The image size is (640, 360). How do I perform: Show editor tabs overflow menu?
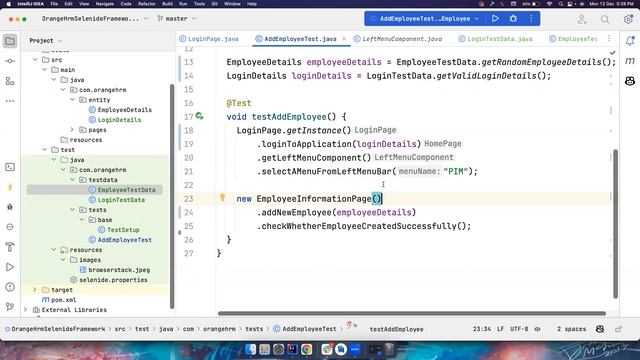pyautogui.click(x=609, y=39)
